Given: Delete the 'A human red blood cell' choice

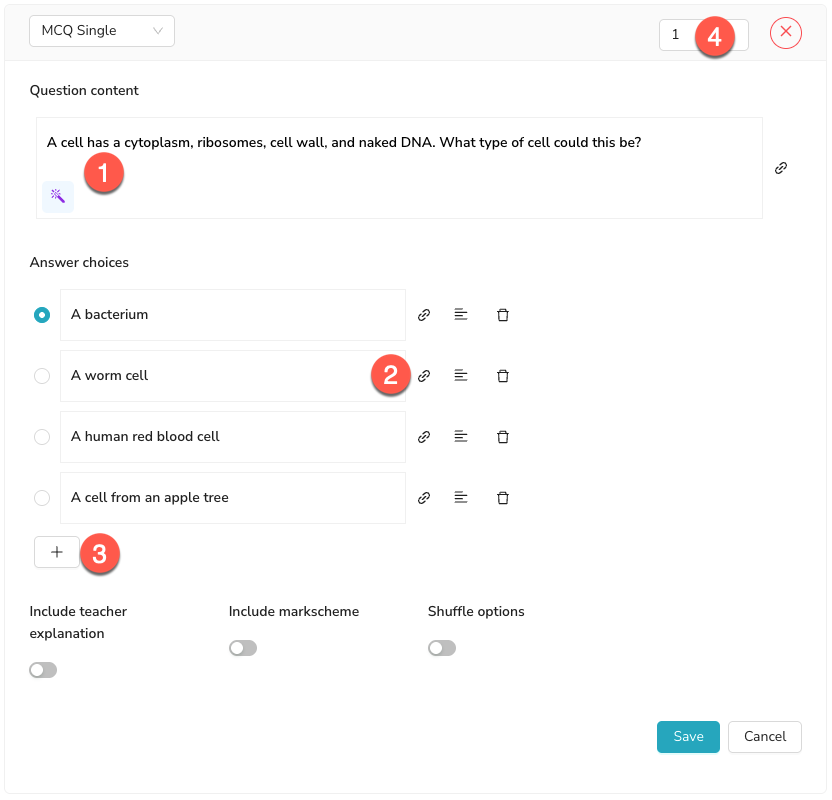Looking at the screenshot, I should point(503,437).
